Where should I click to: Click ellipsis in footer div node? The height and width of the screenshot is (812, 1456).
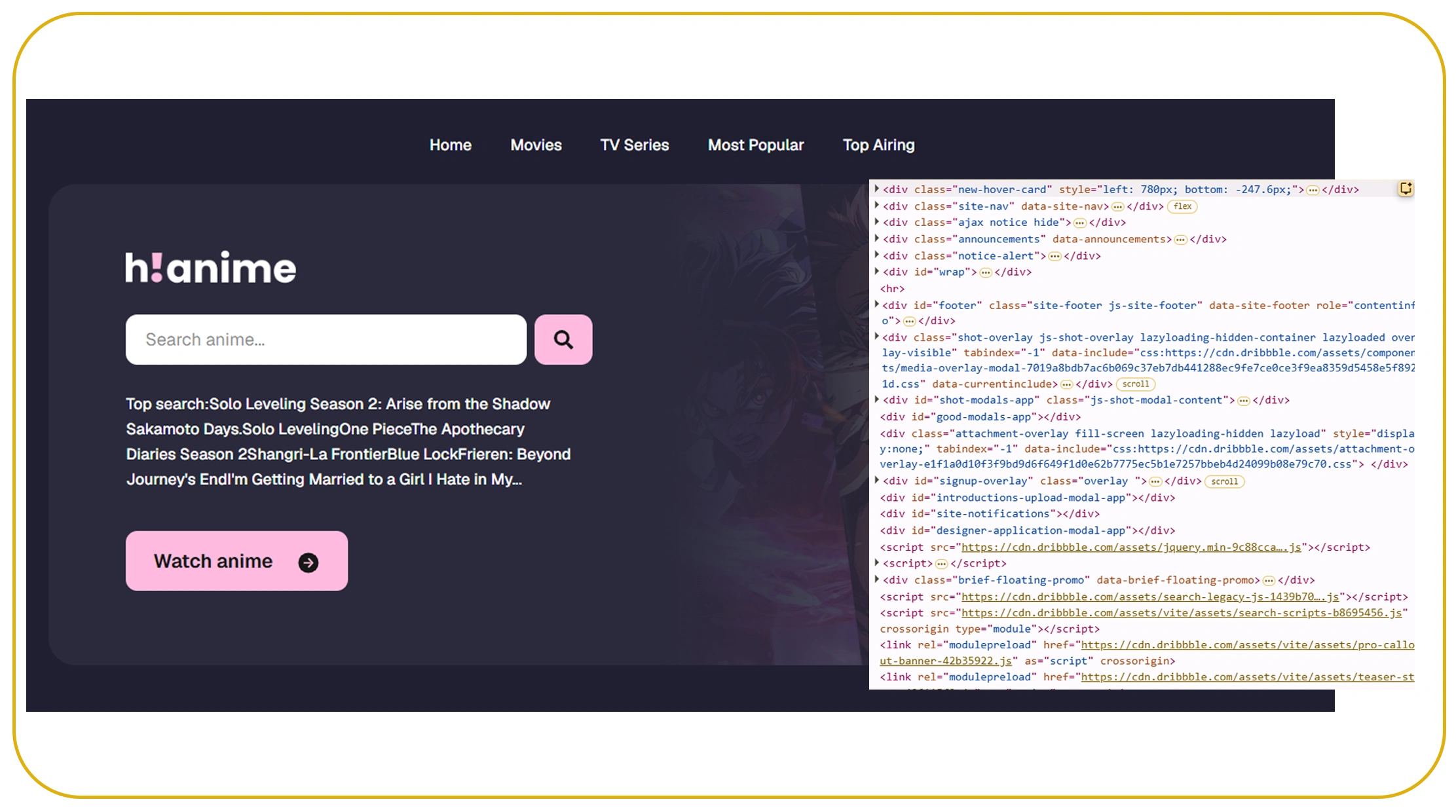point(909,322)
